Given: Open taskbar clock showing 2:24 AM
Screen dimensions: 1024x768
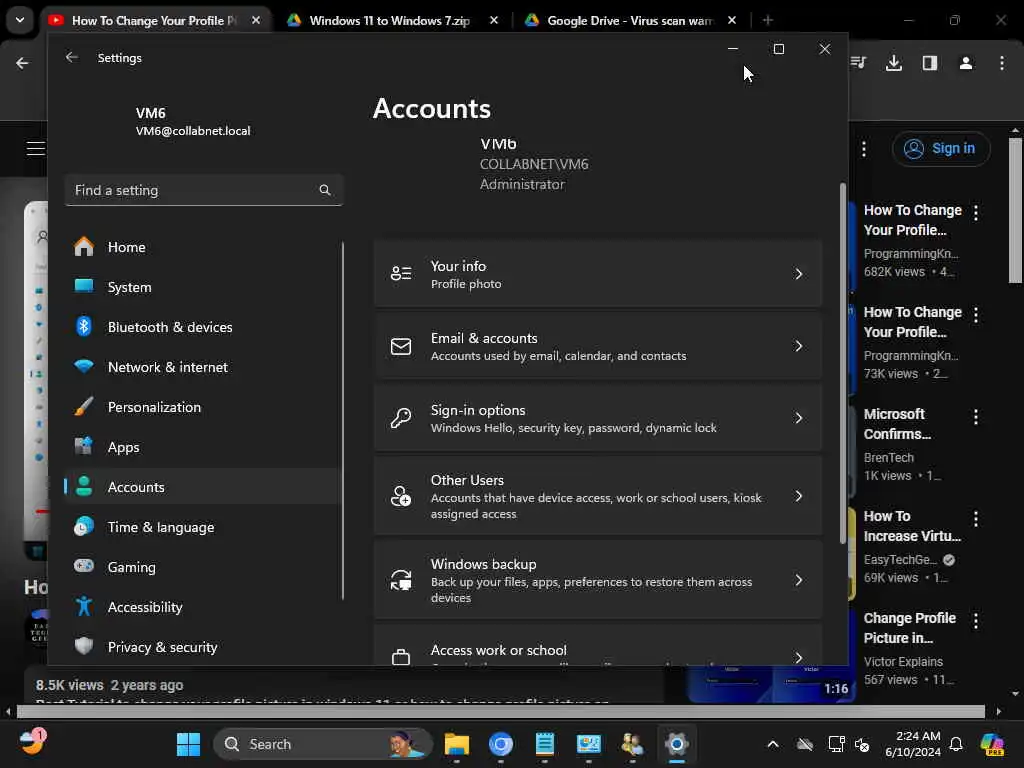Looking at the screenshot, I should (x=912, y=744).
